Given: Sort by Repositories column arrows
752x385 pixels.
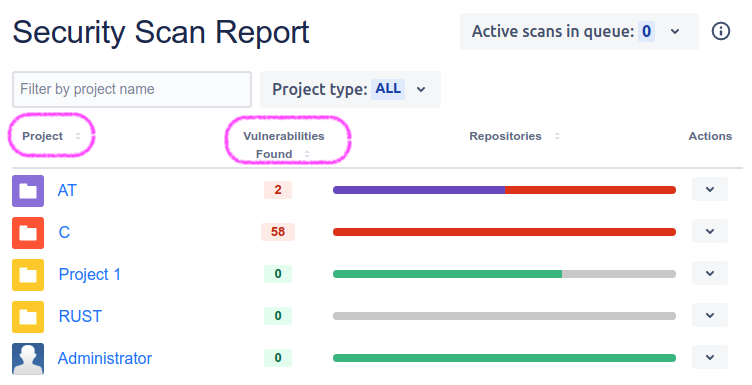Looking at the screenshot, I should tap(557, 136).
